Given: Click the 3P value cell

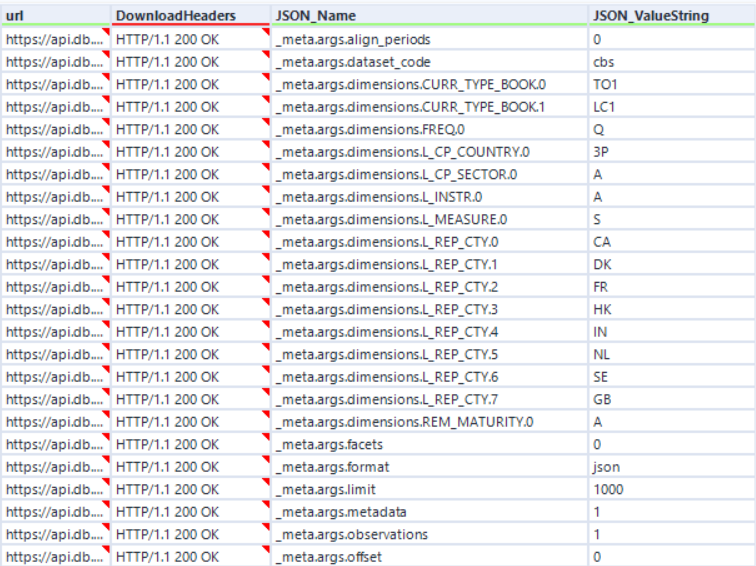Looking at the screenshot, I should (x=673, y=152).
